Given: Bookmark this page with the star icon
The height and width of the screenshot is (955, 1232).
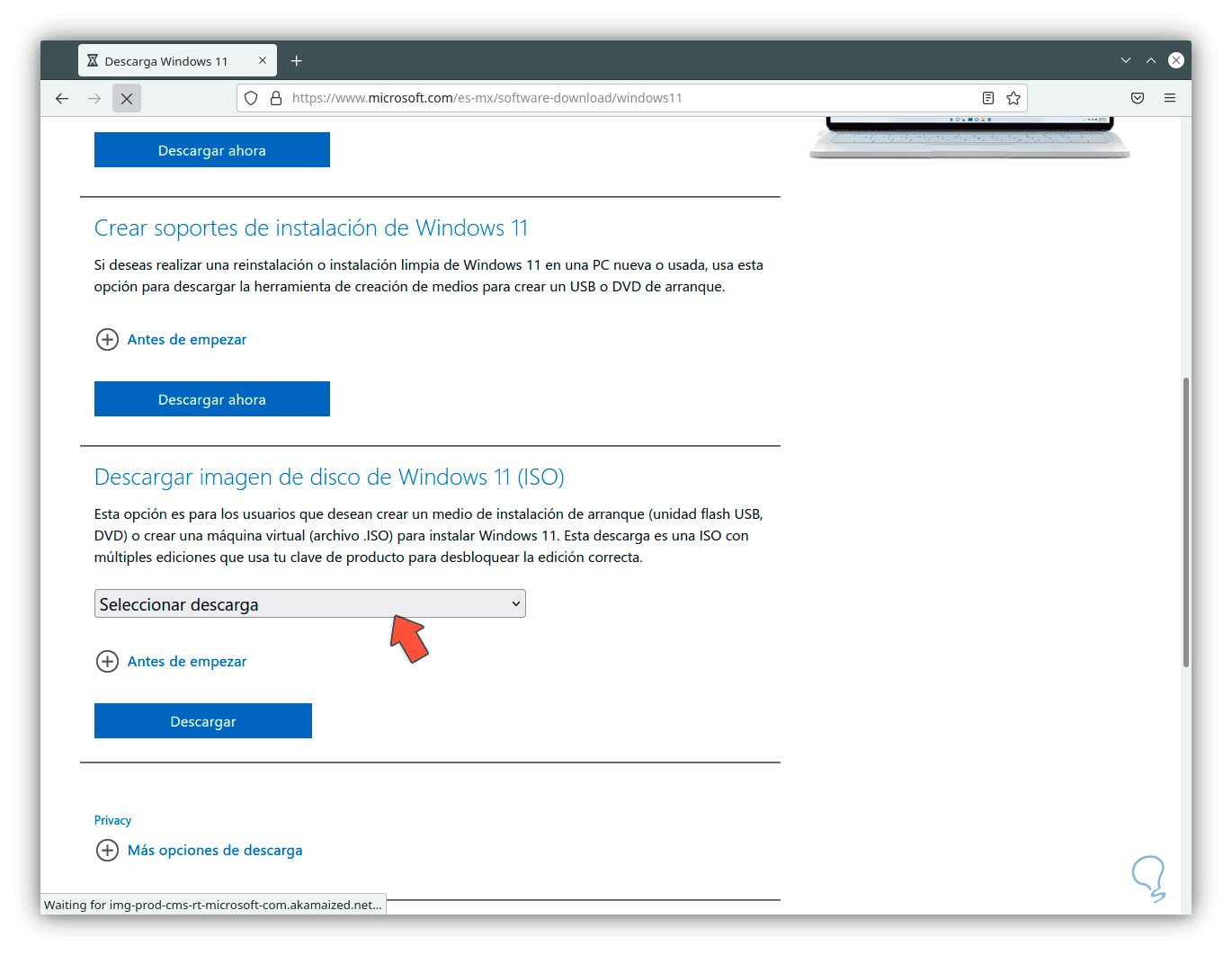Looking at the screenshot, I should pyautogui.click(x=1013, y=98).
